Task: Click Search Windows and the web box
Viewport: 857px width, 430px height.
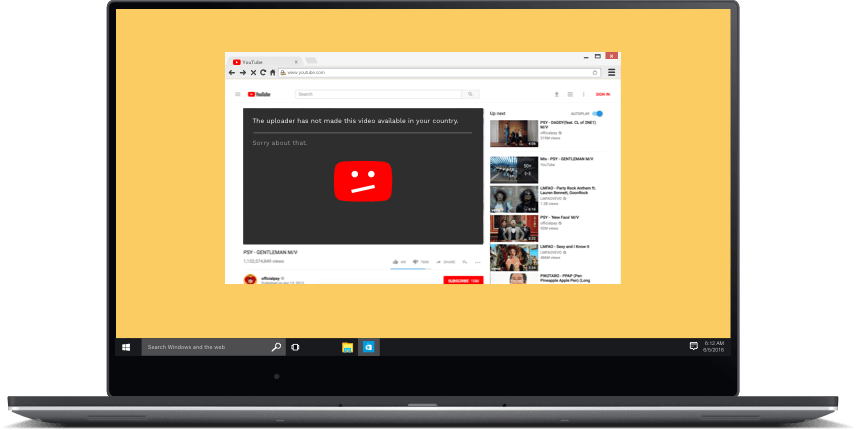Action: click(x=213, y=347)
